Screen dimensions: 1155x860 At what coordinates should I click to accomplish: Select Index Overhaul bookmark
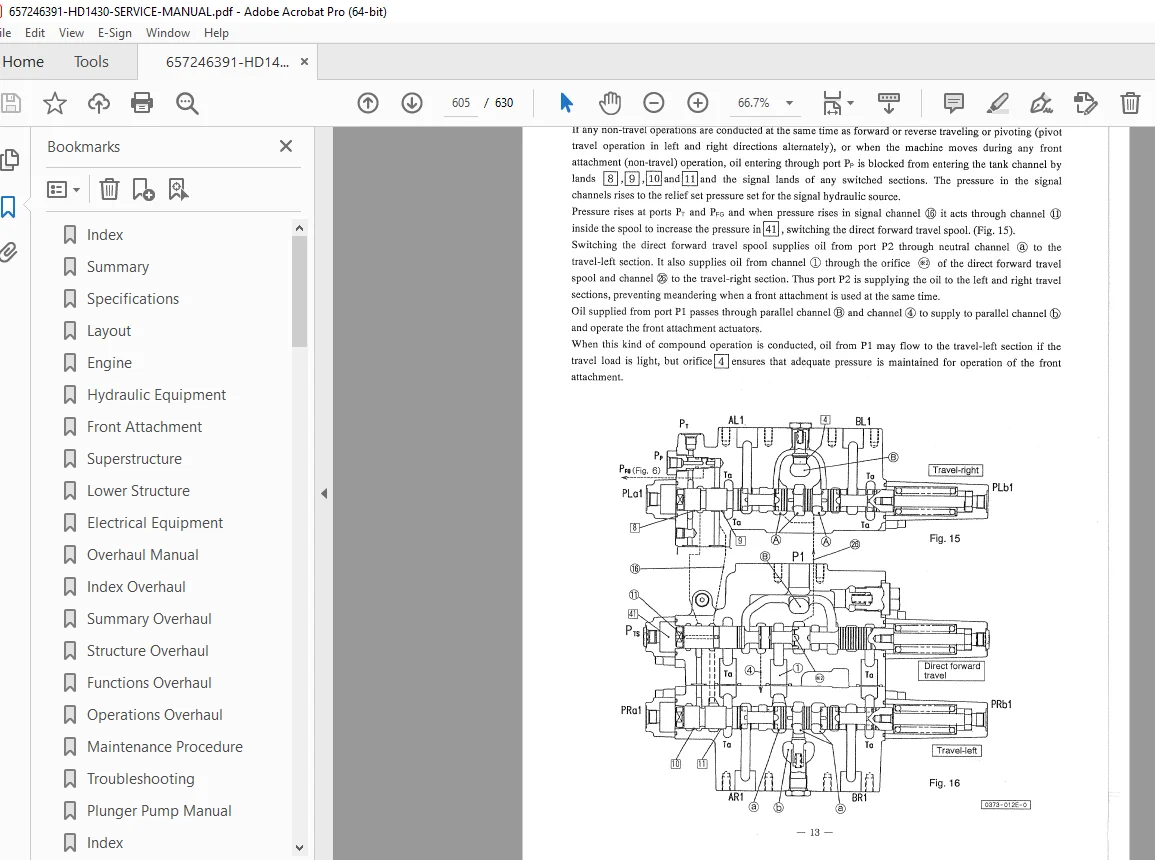[136, 587]
